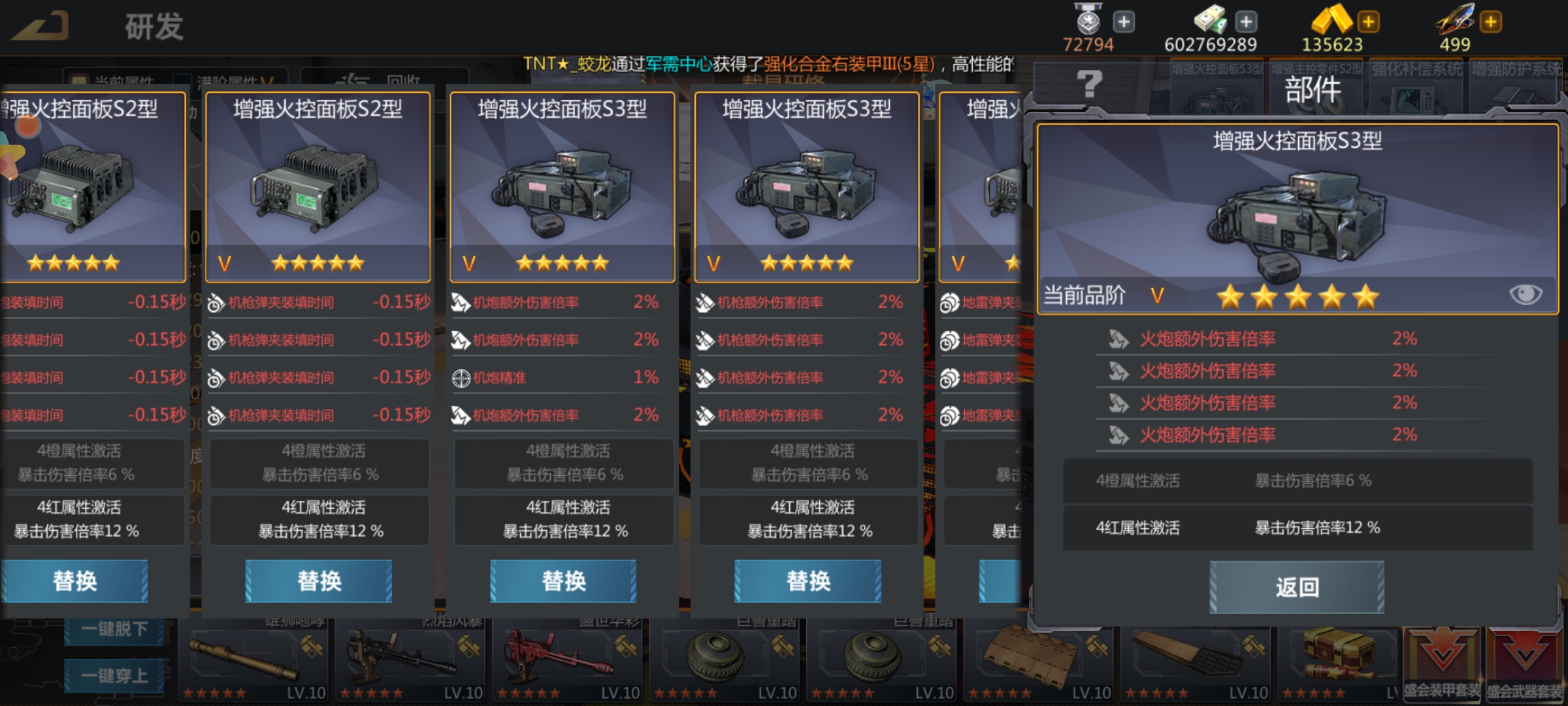Add cash using the plus button
Image resolution: width=1568 pixels, height=706 pixels.
(1246, 22)
